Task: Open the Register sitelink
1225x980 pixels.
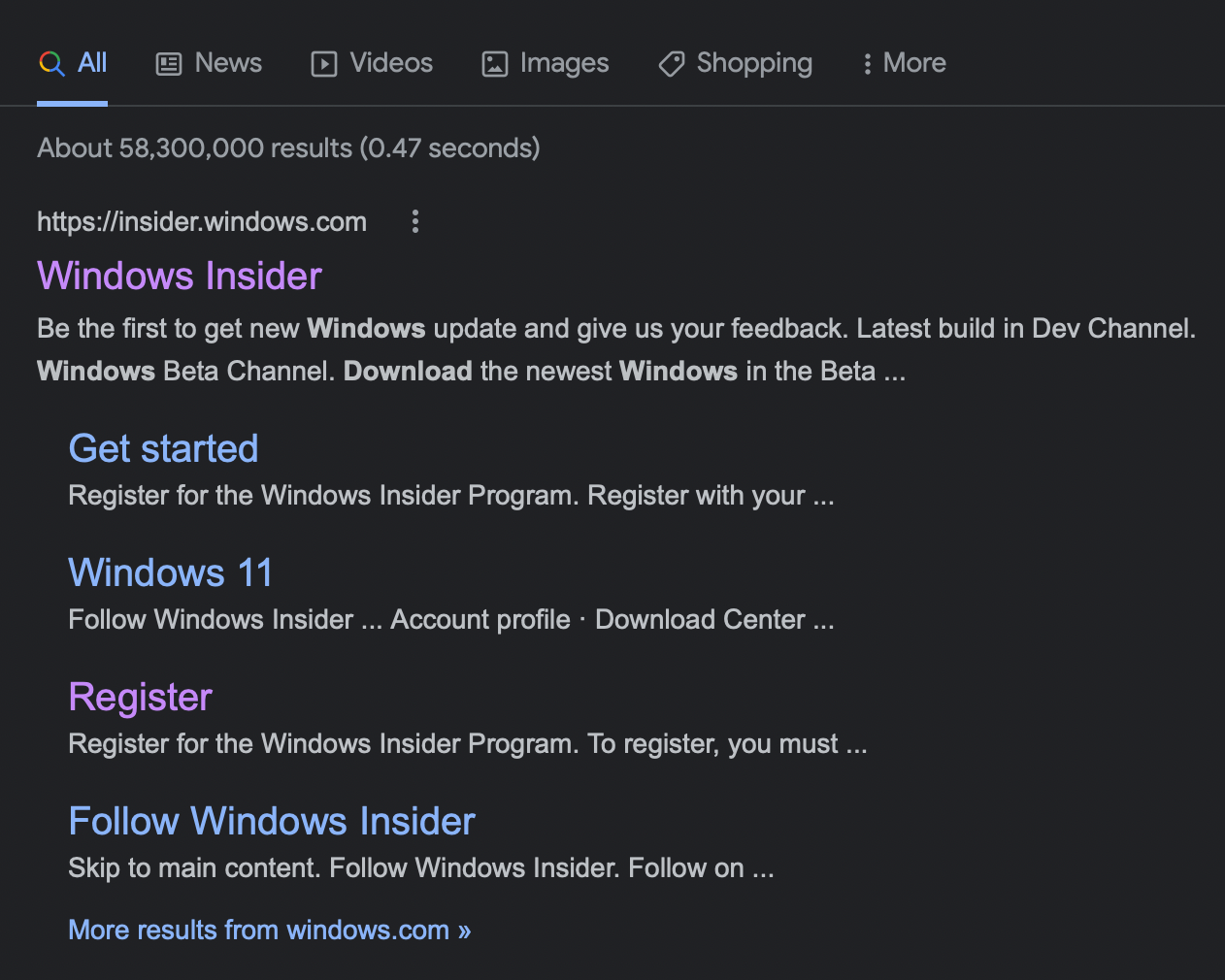Action: [x=141, y=698]
